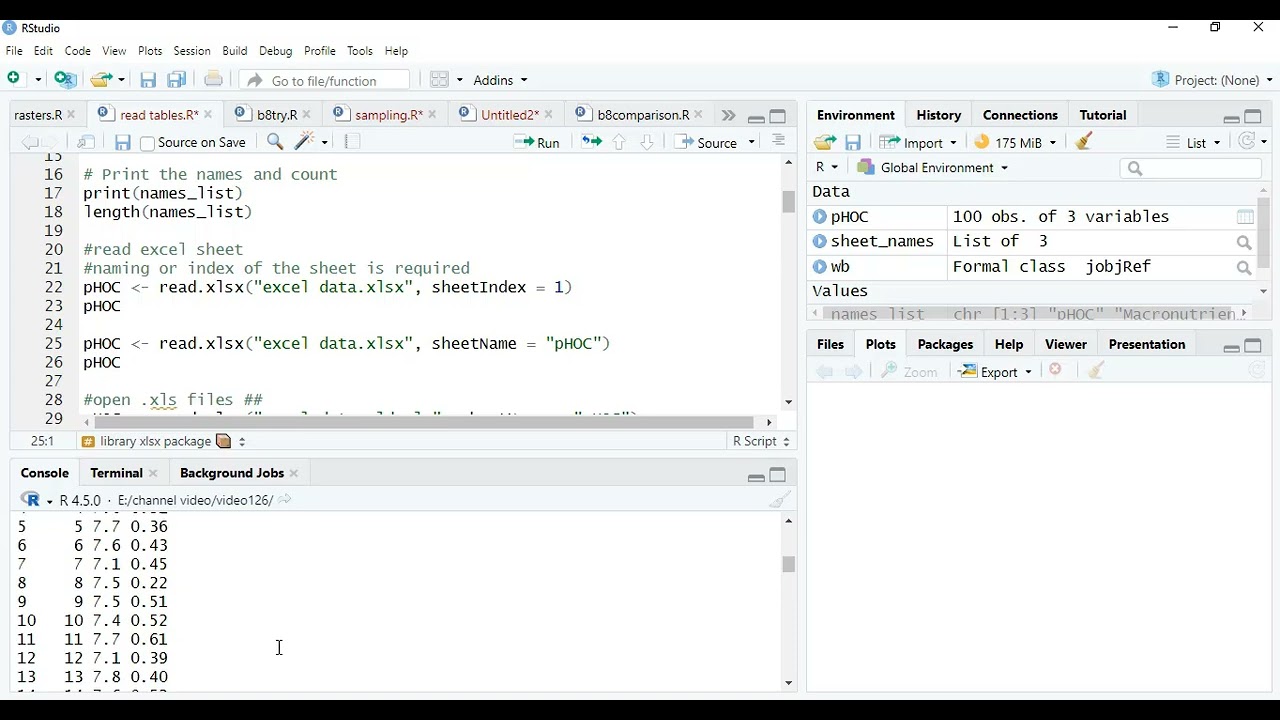Open Find/Replace magnifier in editor

click(275, 142)
